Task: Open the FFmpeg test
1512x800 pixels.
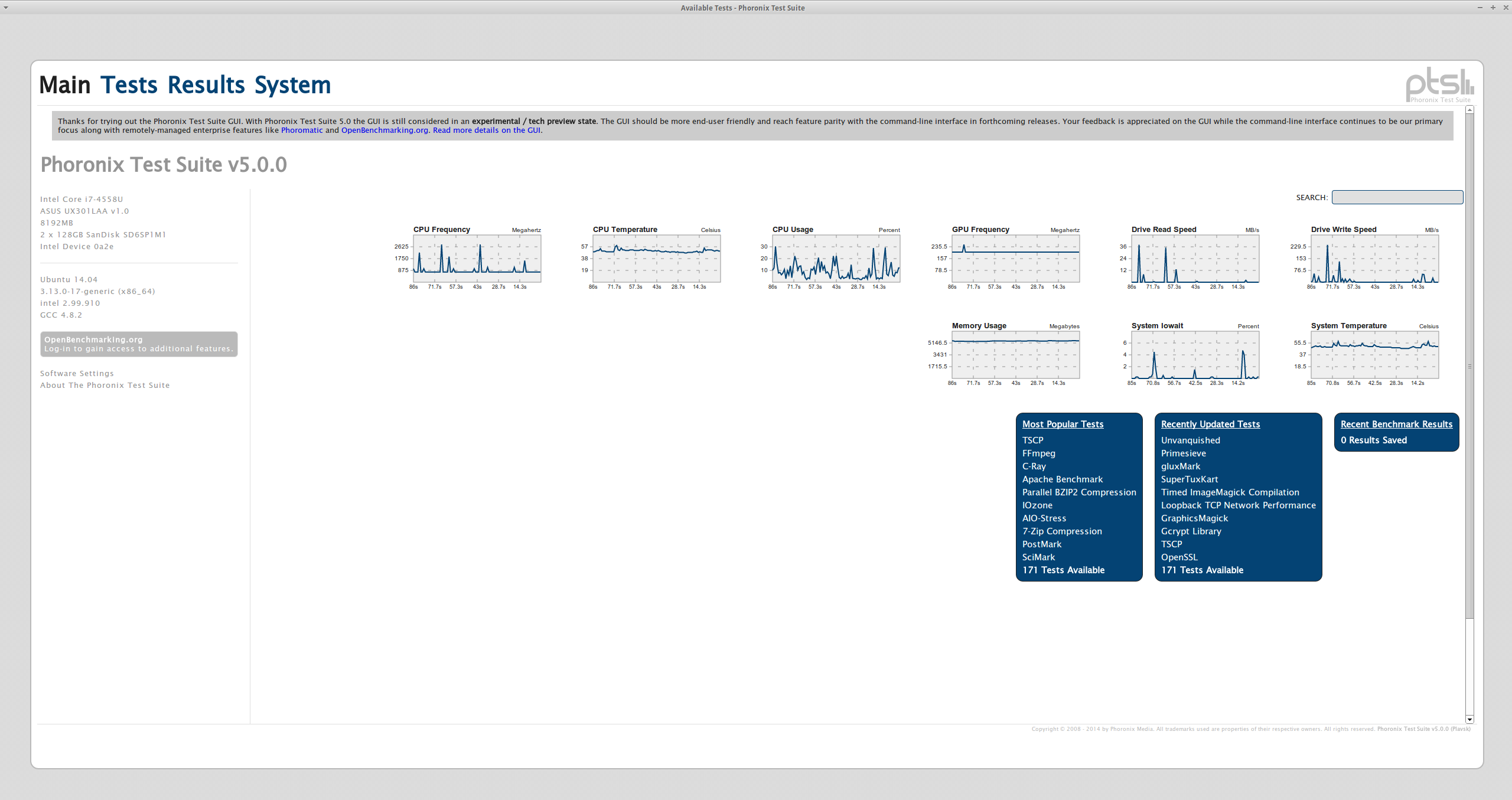Action: [1038, 453]
